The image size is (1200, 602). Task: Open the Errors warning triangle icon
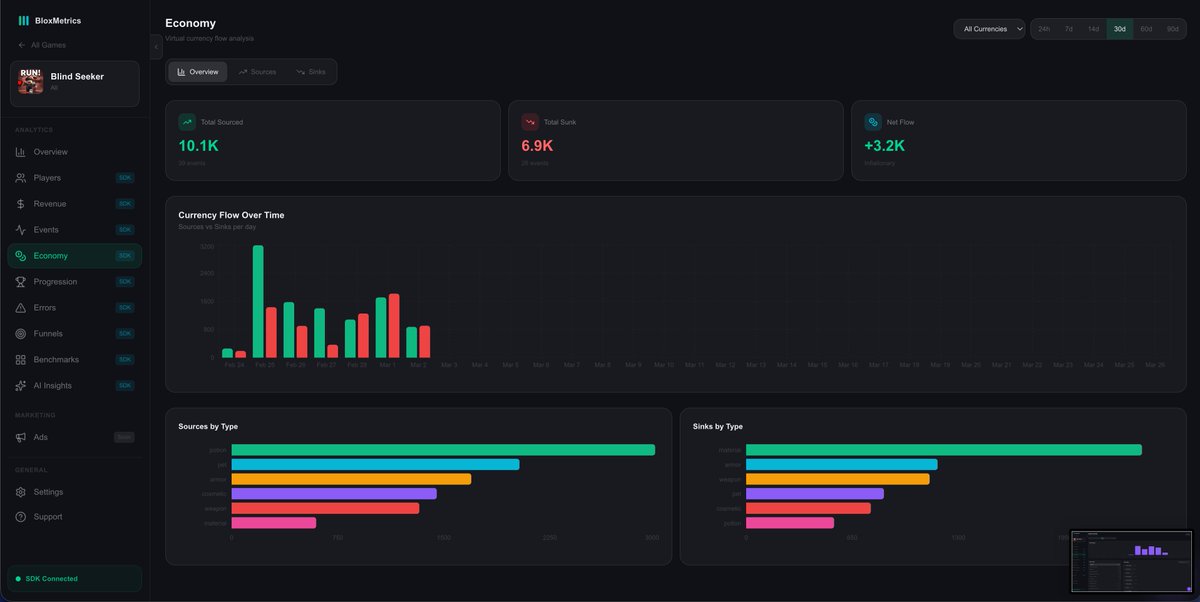[19, 307]
